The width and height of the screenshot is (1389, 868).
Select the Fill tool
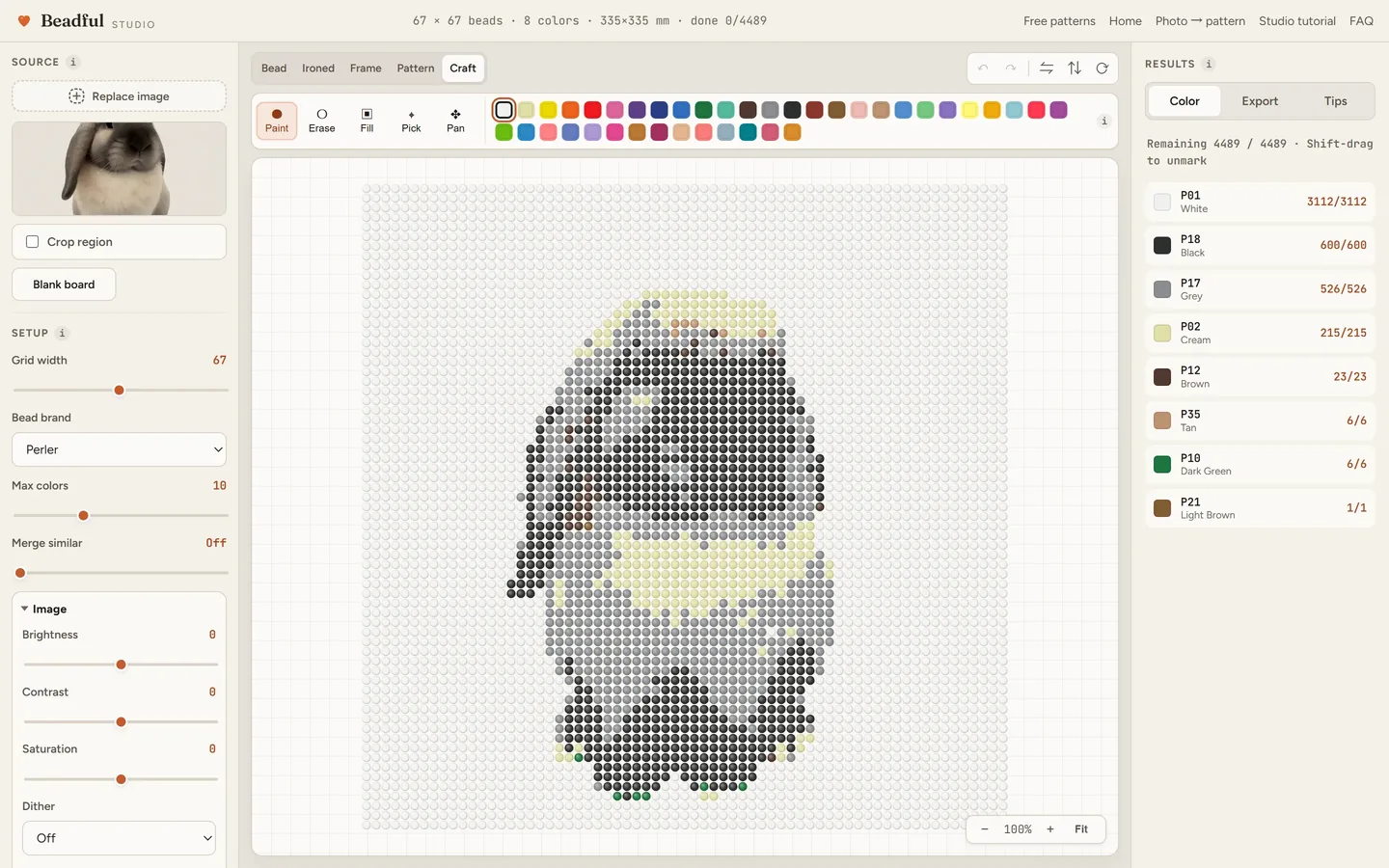coord(367,121)
